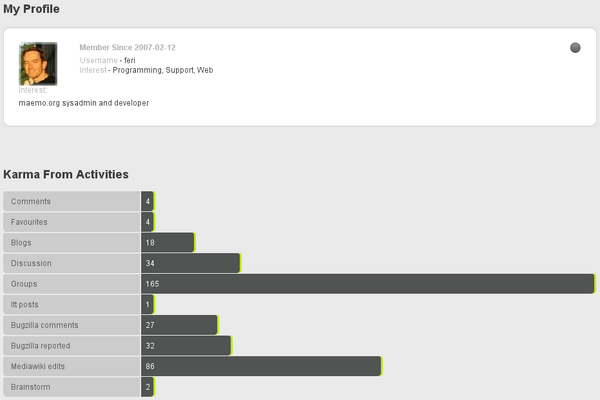
Task: Select the Discussion karma row label
Action: pyautogui.click(x=31, y=263)
